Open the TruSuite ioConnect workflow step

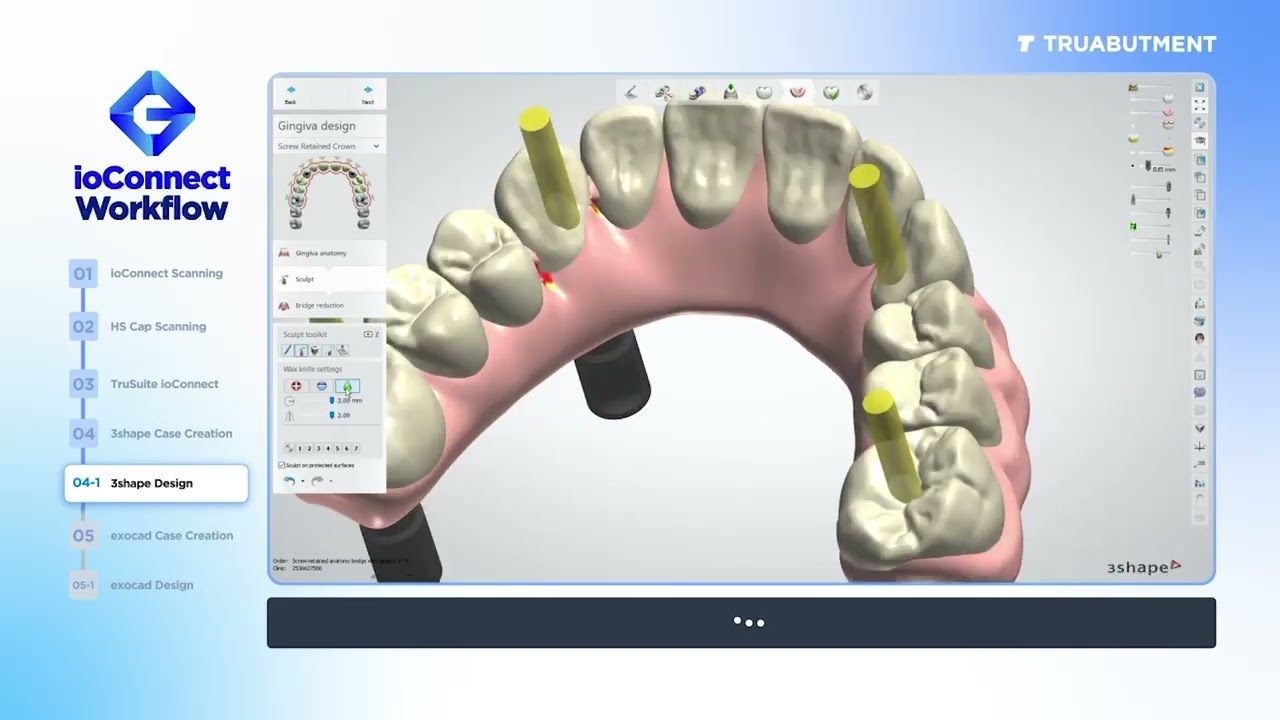(x=158, y=383)
